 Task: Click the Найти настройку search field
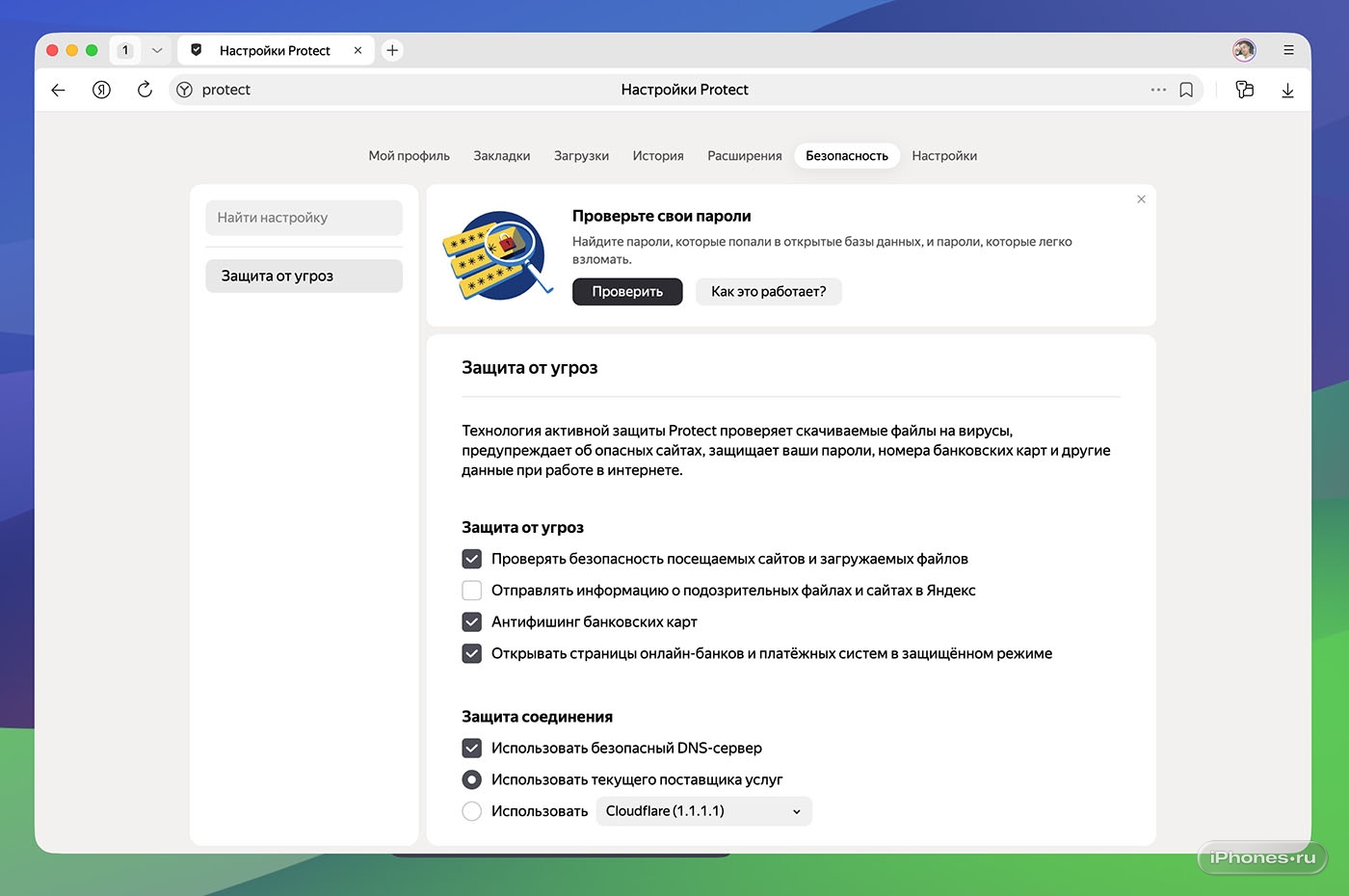tap(304, 218)
